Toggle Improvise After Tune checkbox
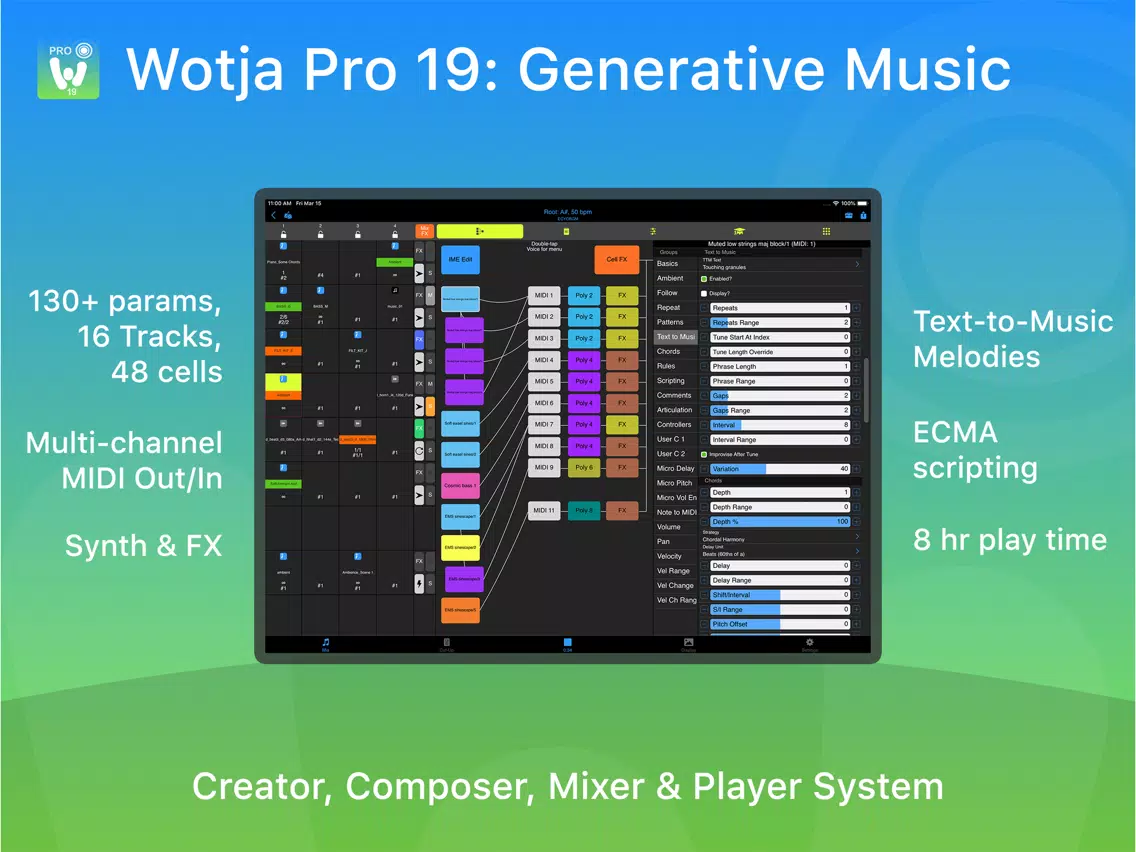Screen dimensions: 1136x852 coord(703,454)
